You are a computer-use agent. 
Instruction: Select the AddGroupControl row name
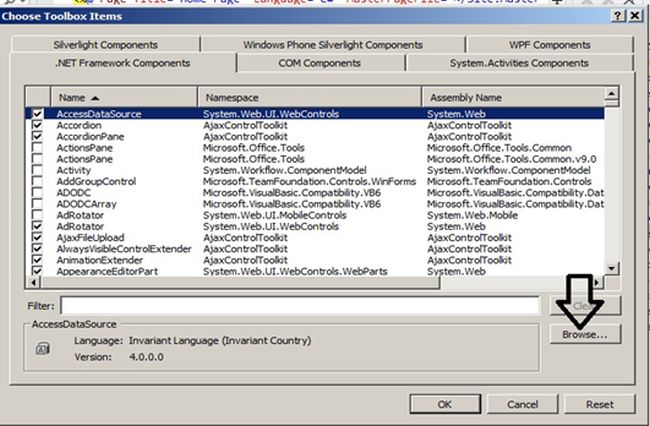click(x=96, y=182)
